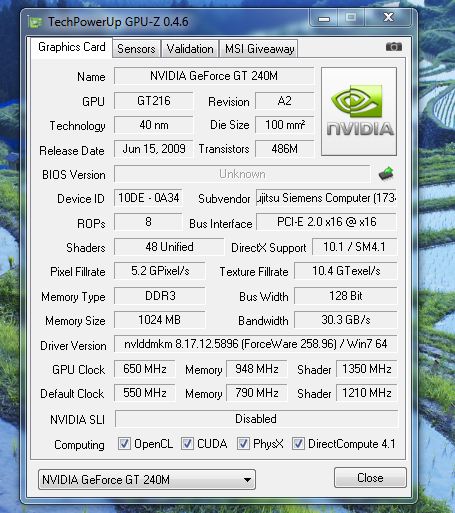Click the BIOS Version field Unknown
Viewport: 455px width, 513px height.
[242, 174]
